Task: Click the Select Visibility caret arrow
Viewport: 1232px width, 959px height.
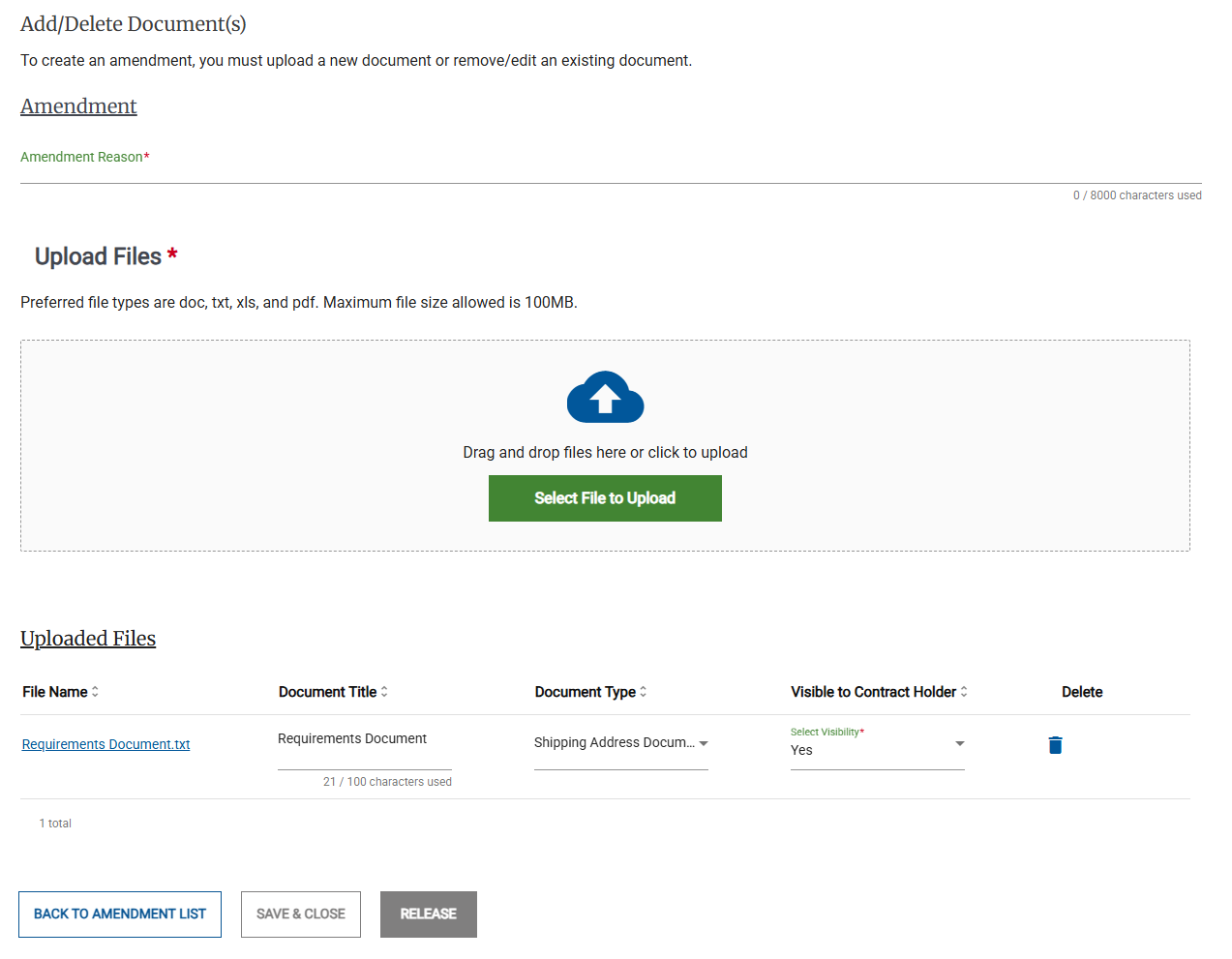Action: 959,743
